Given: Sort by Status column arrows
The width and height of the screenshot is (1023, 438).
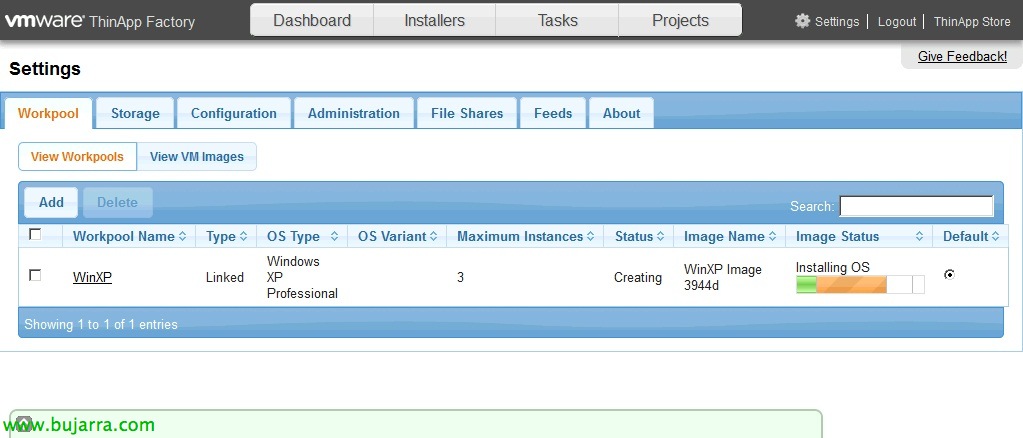Looking at the screenshot, I should pyautogui.click(x=660, y=236).
